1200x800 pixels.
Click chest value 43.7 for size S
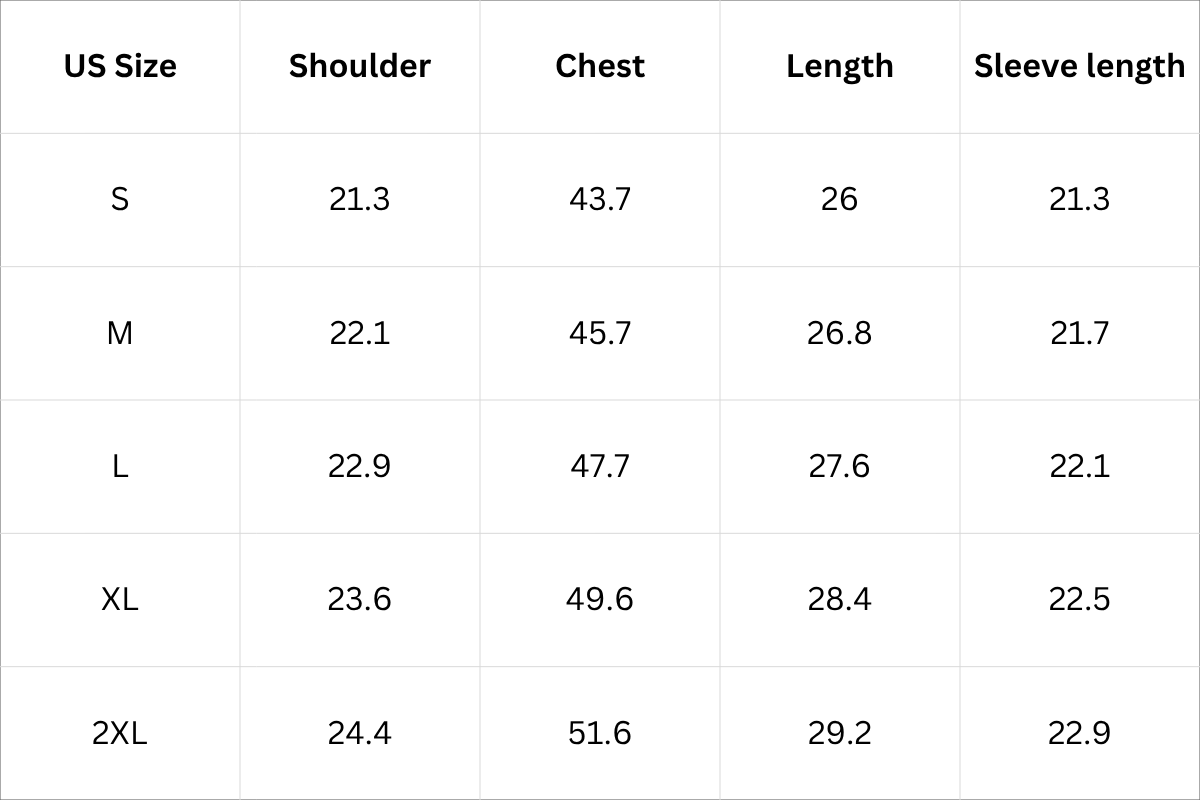[600, 199]
